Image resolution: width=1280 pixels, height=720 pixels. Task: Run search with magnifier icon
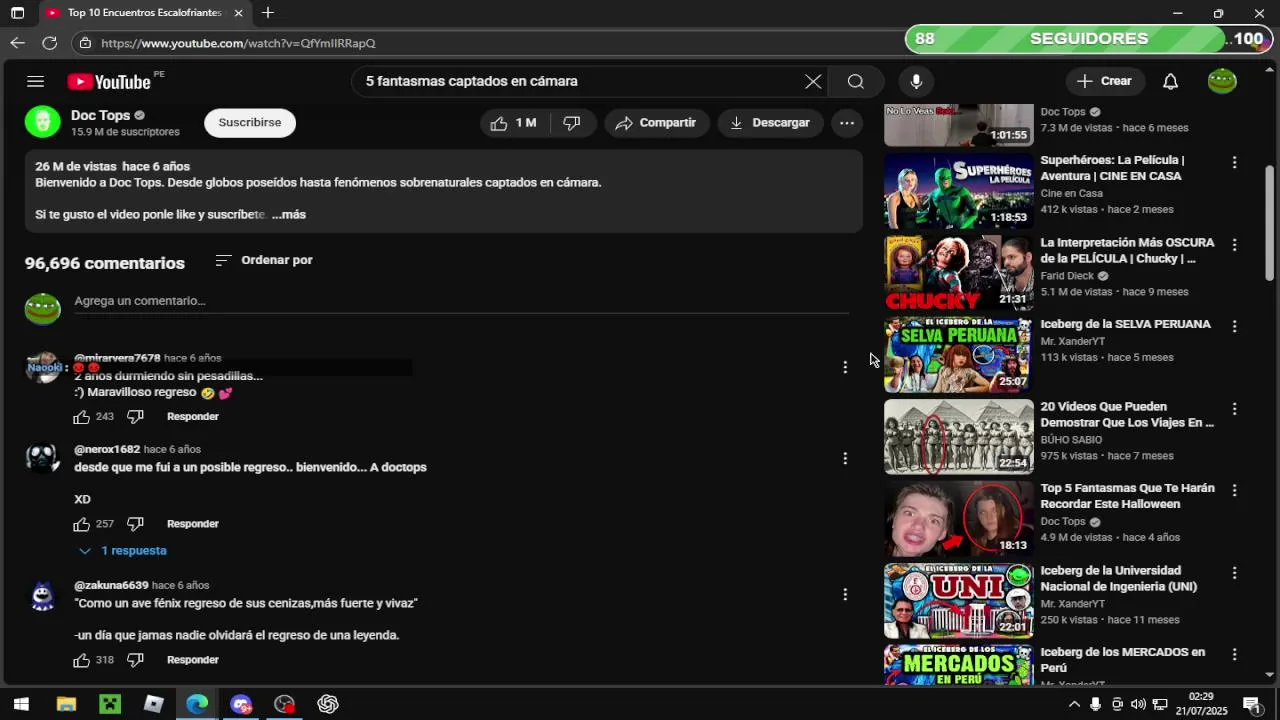[856, 82]
